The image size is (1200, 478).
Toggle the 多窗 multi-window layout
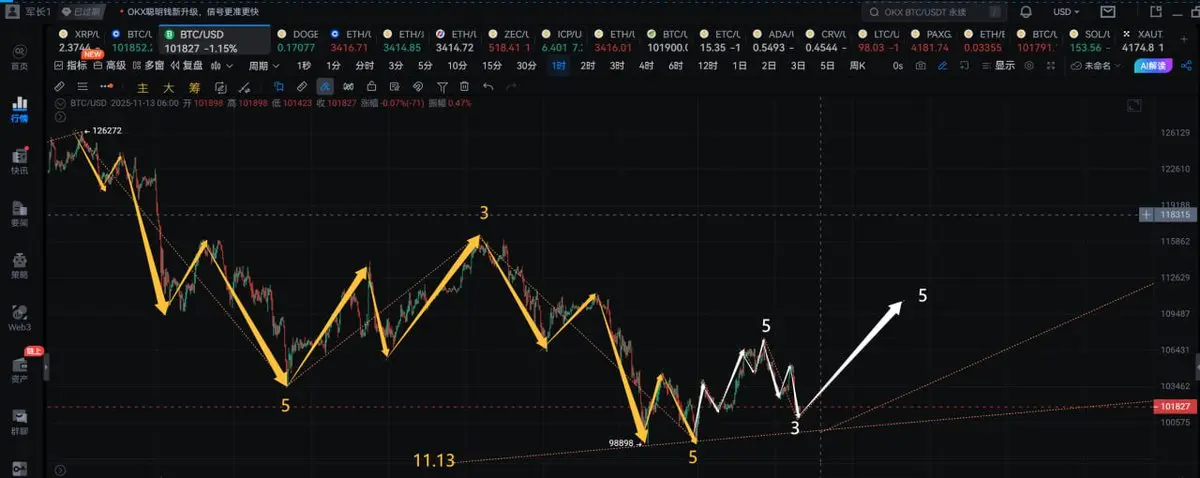tap(147, 65)
